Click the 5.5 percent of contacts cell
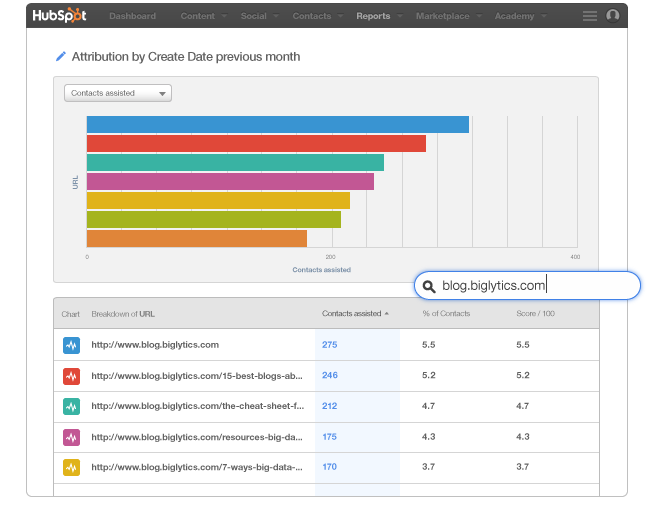The height and width of the screenshot is (525, 650). [x=429, y=345]
